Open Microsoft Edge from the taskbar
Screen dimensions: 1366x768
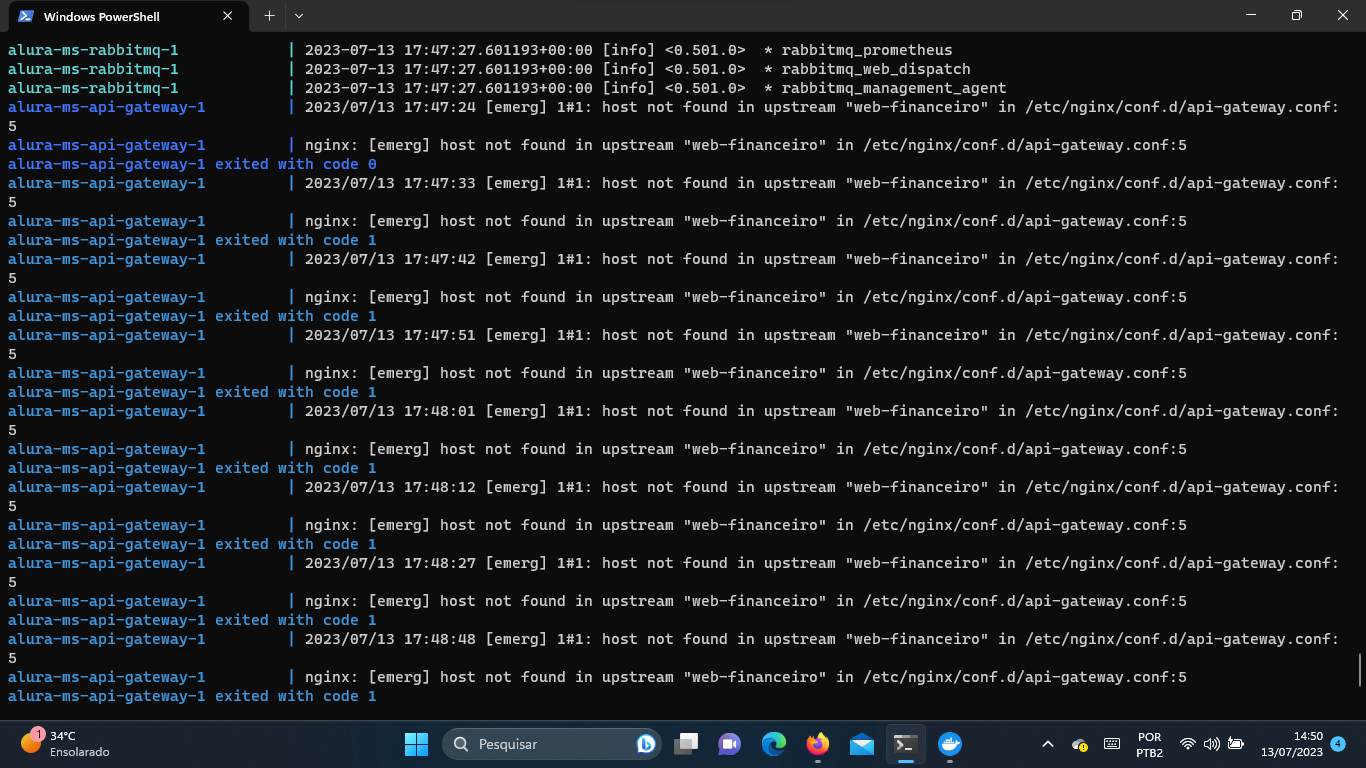click(773, 744)
